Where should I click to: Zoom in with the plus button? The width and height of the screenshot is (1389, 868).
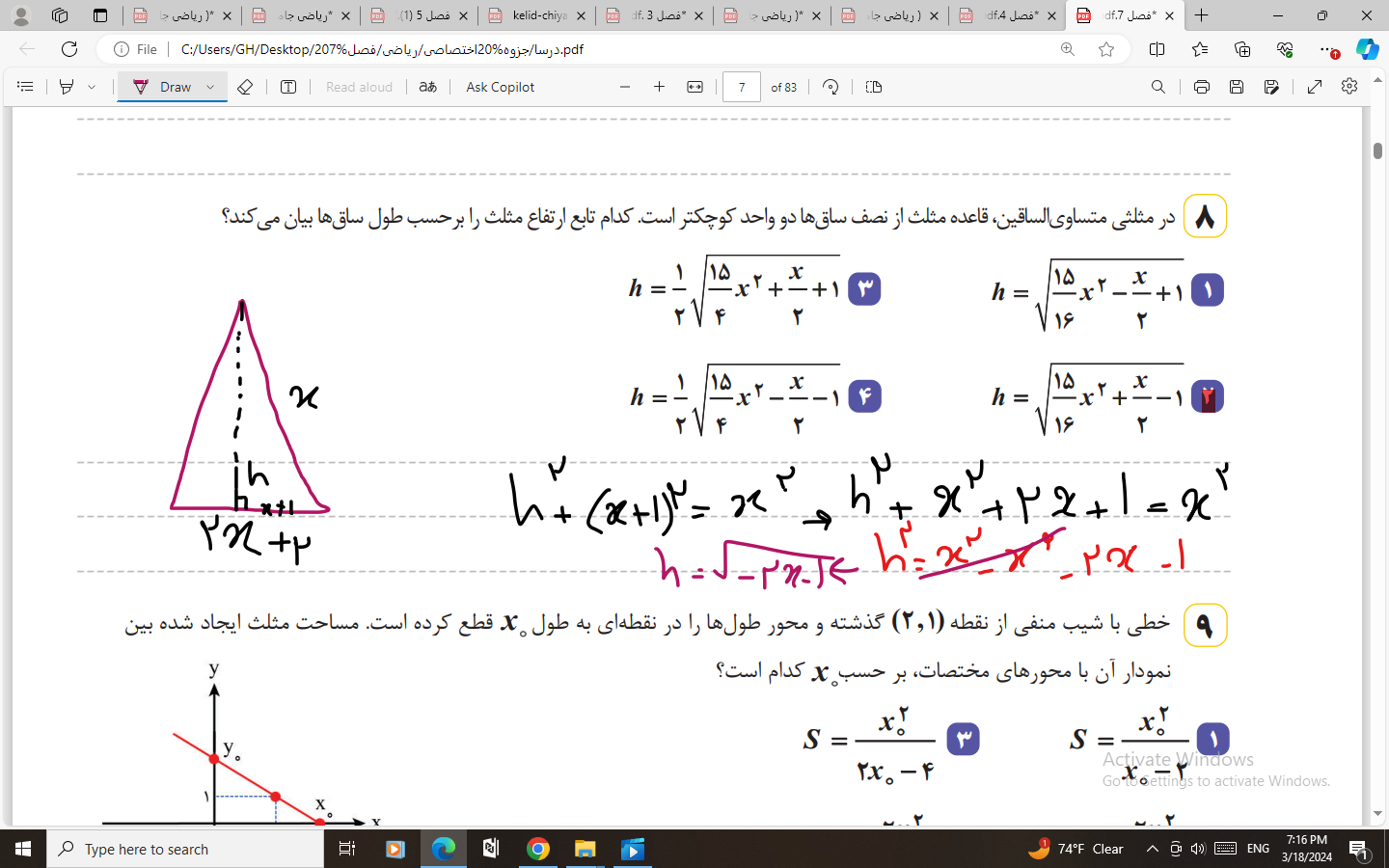click(660, 87)
